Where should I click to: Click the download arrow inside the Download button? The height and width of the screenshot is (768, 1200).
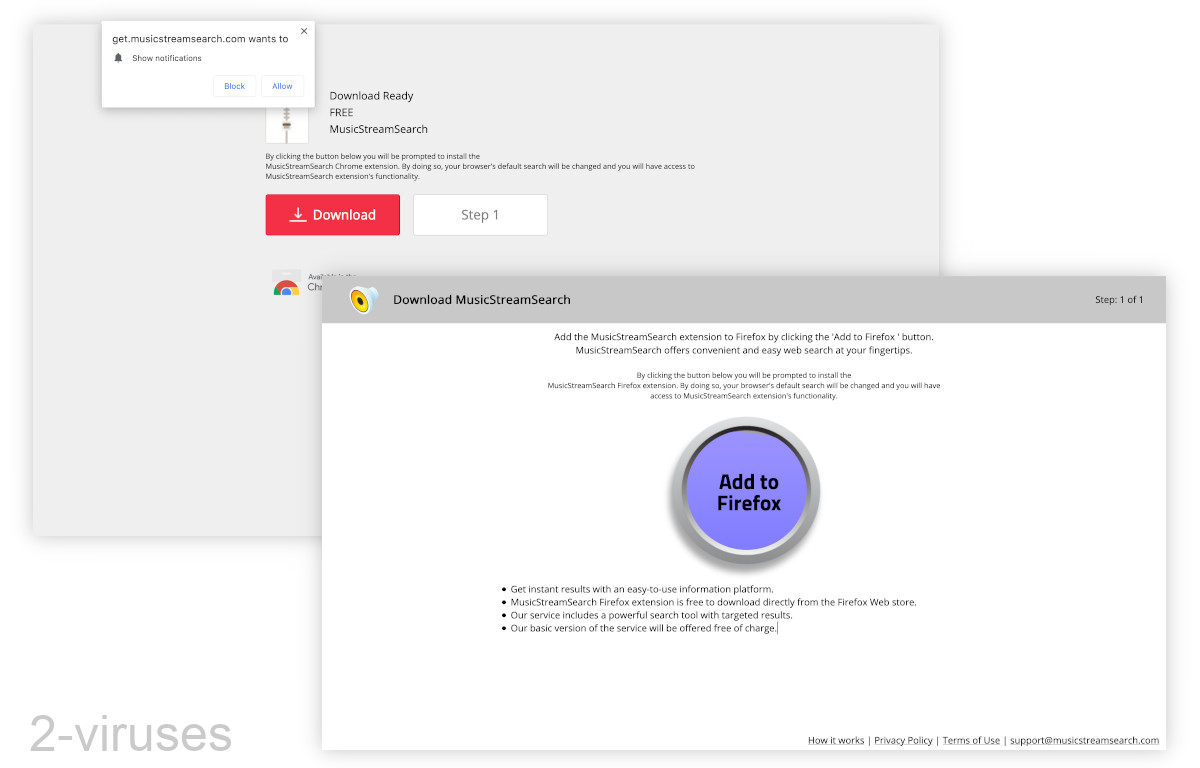pos(298,215)
